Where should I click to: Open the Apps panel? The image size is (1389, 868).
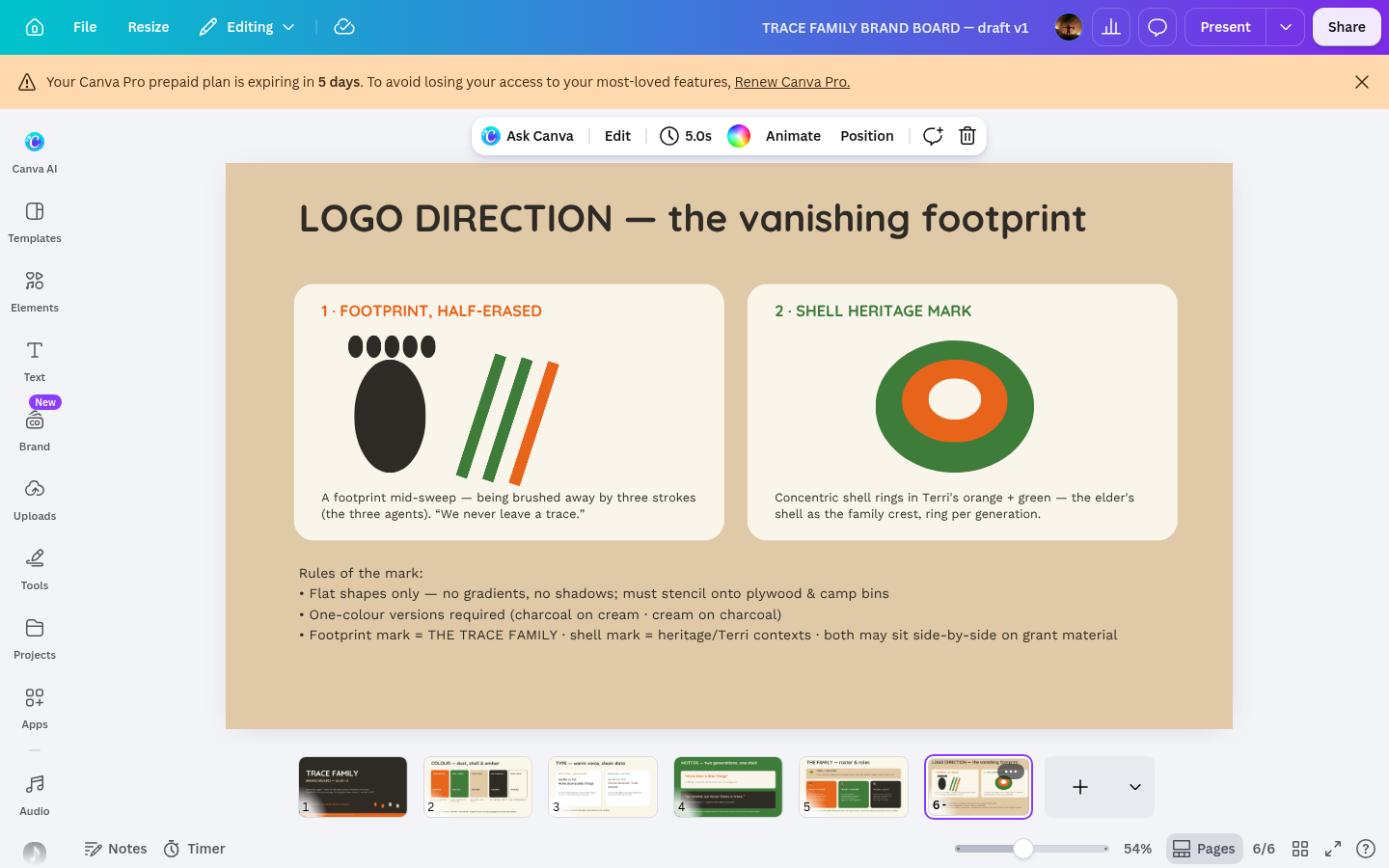click(35, 708)
